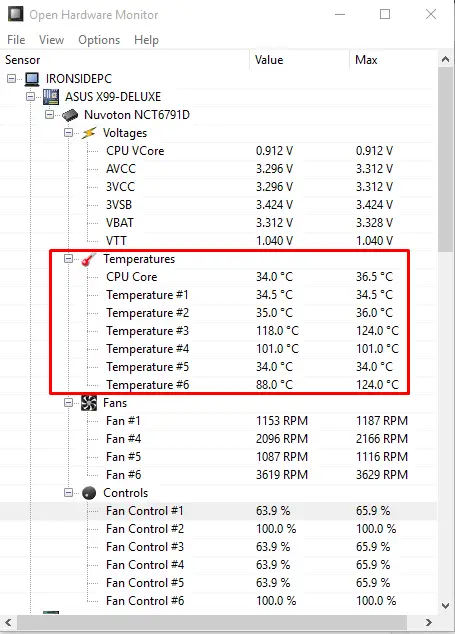
Task: Collapse the IRONSIDEPC tree node
Action: (x=12, y=79)
